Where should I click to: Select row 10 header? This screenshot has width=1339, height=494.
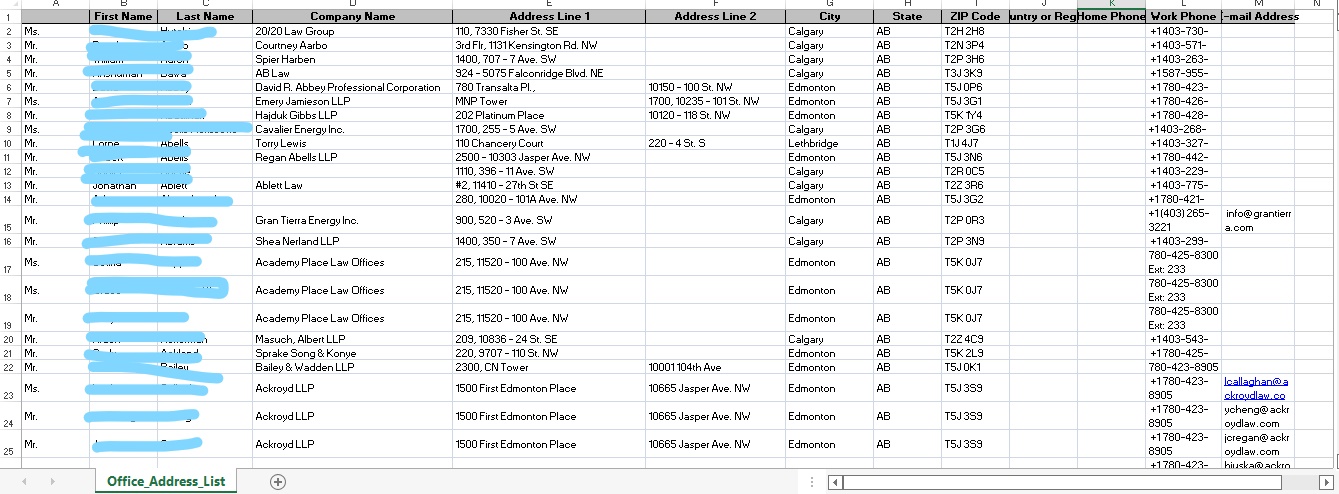(10, 143)
